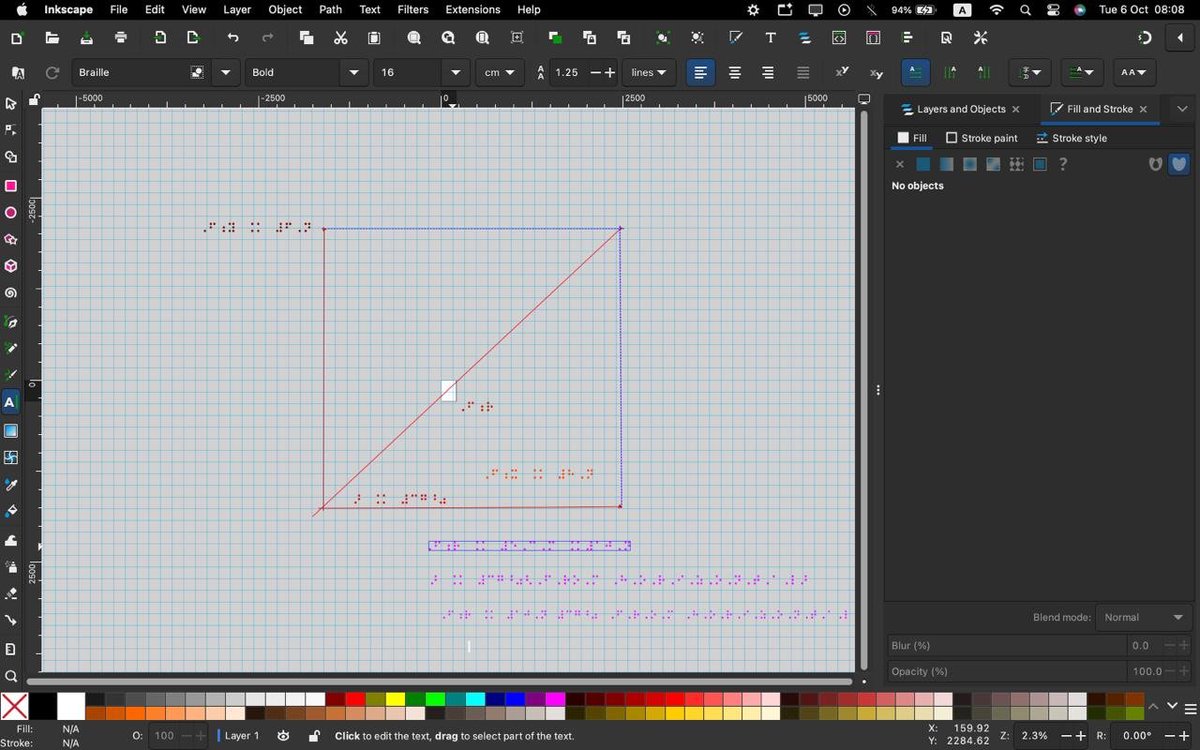
Task: Open the Text and Font dialog icon
Action: click(x=770, y=38)
